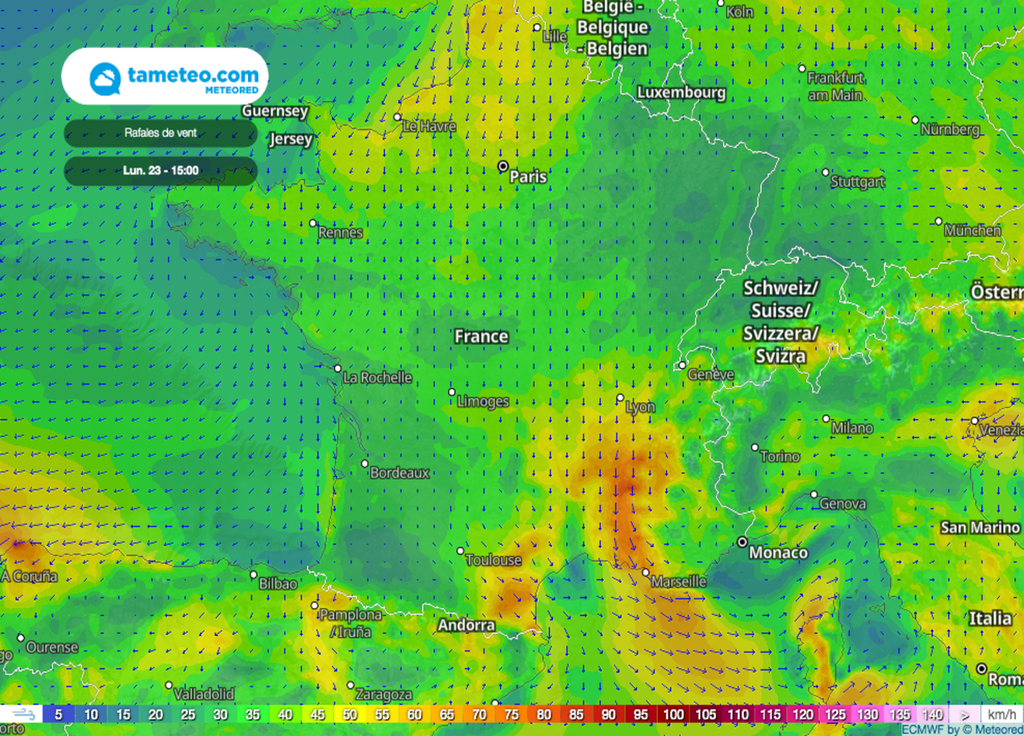
Task: Click the Schweiz/Suisse/Svizzera/Svizra label
Action: pyautogui.click(x=780, y=322)
